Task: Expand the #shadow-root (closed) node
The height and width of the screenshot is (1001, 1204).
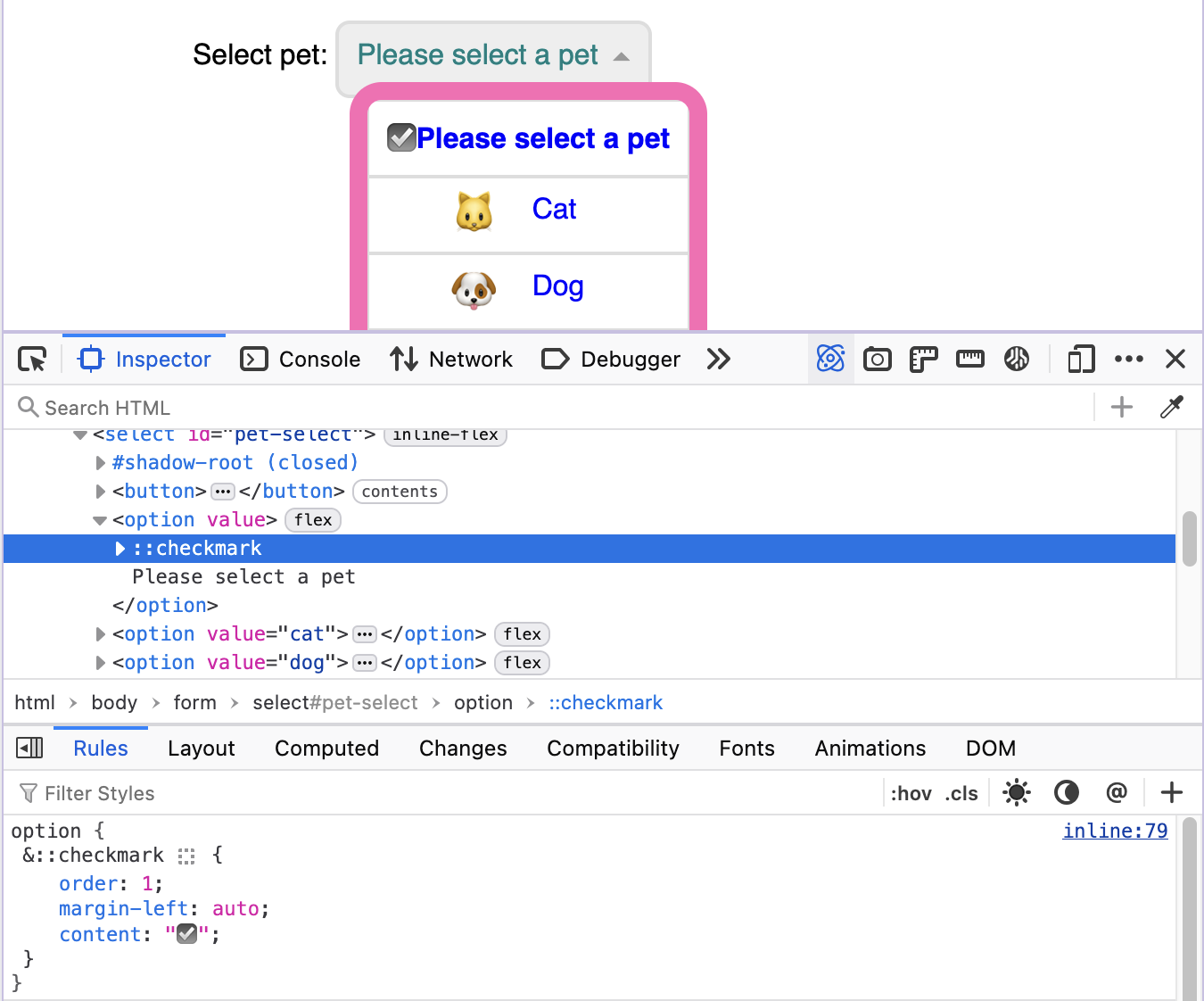Action: click(x=101, y=463)
